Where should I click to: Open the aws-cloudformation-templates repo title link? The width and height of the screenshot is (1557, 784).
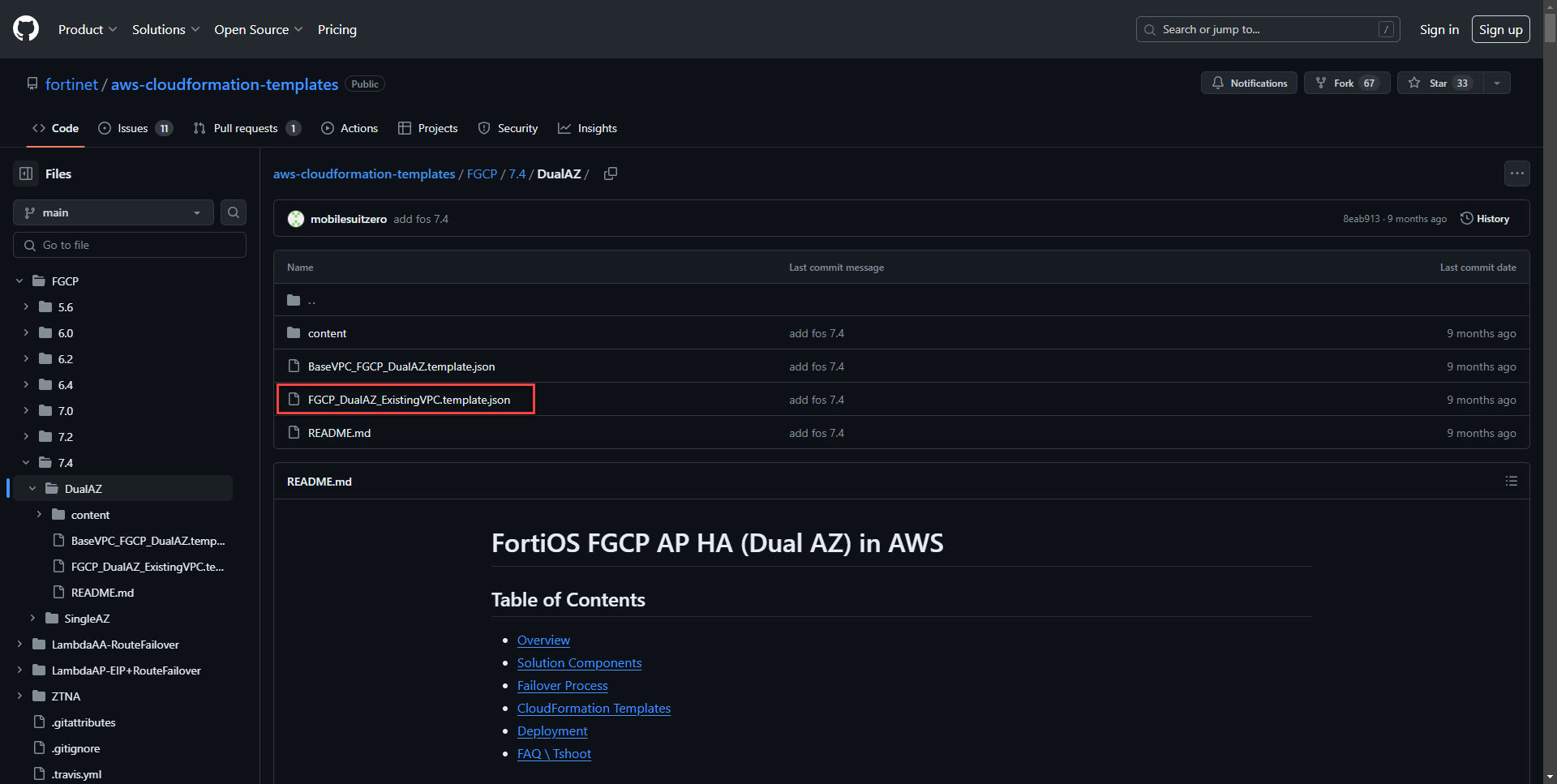coord(225,84)
